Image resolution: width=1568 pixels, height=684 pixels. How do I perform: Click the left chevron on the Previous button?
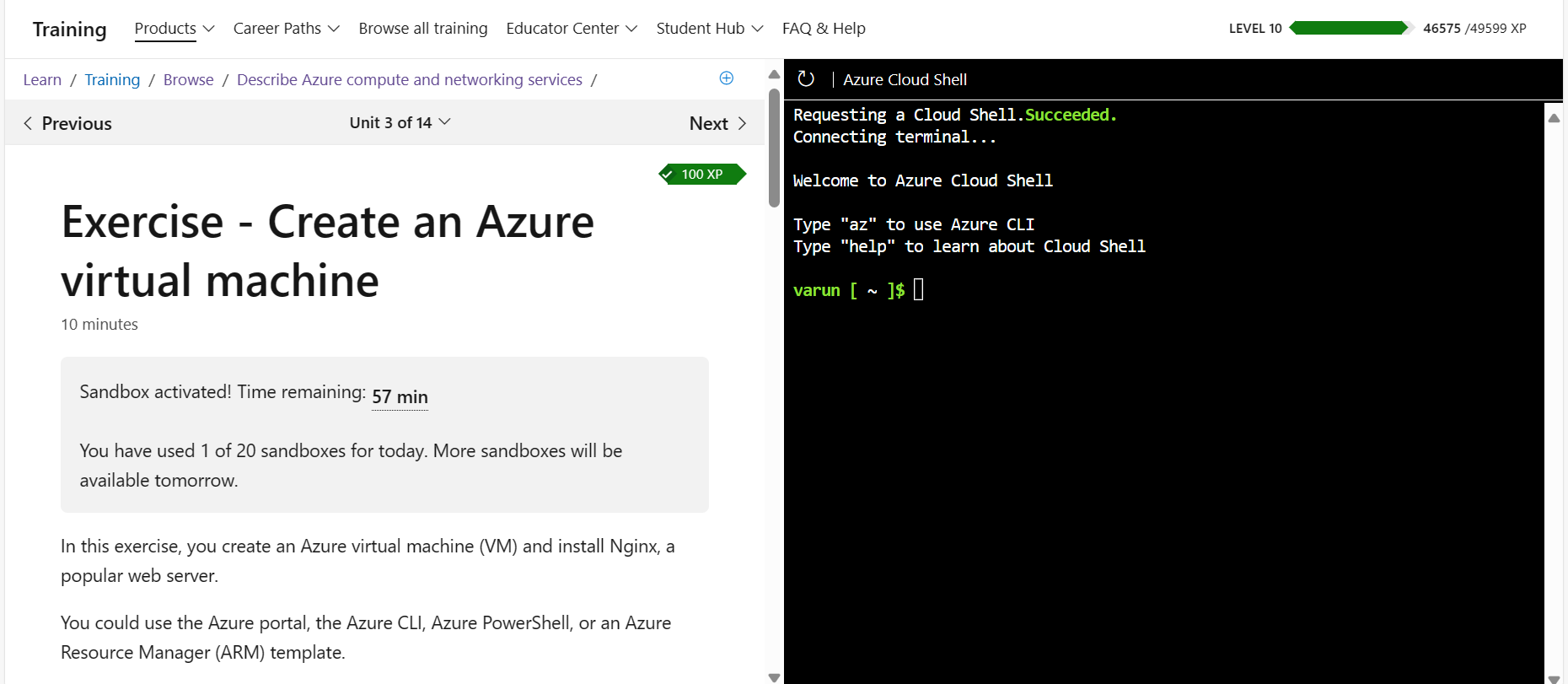coord(28,123)
